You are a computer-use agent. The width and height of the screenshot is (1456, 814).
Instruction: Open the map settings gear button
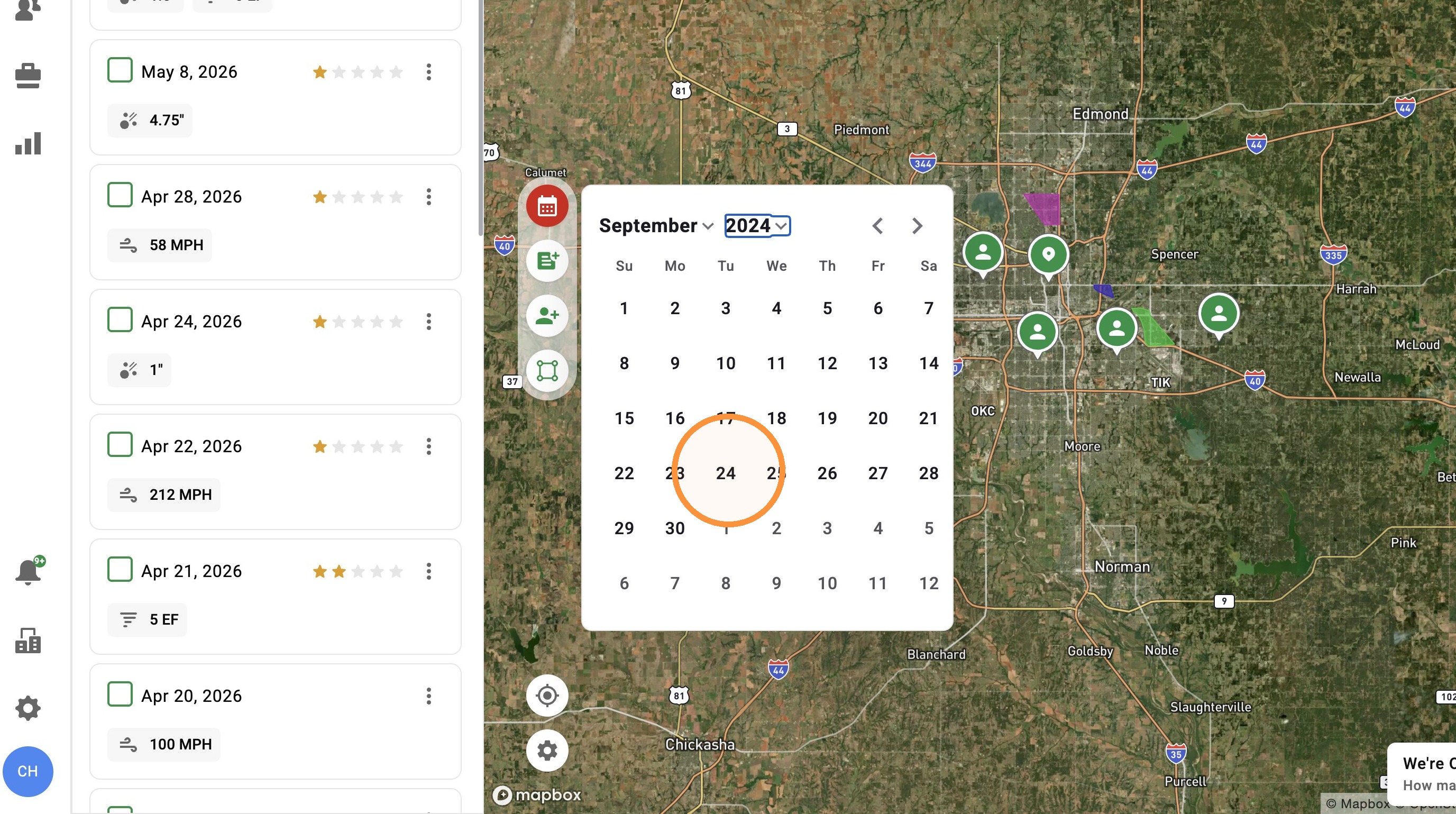[x=546, y=751]
